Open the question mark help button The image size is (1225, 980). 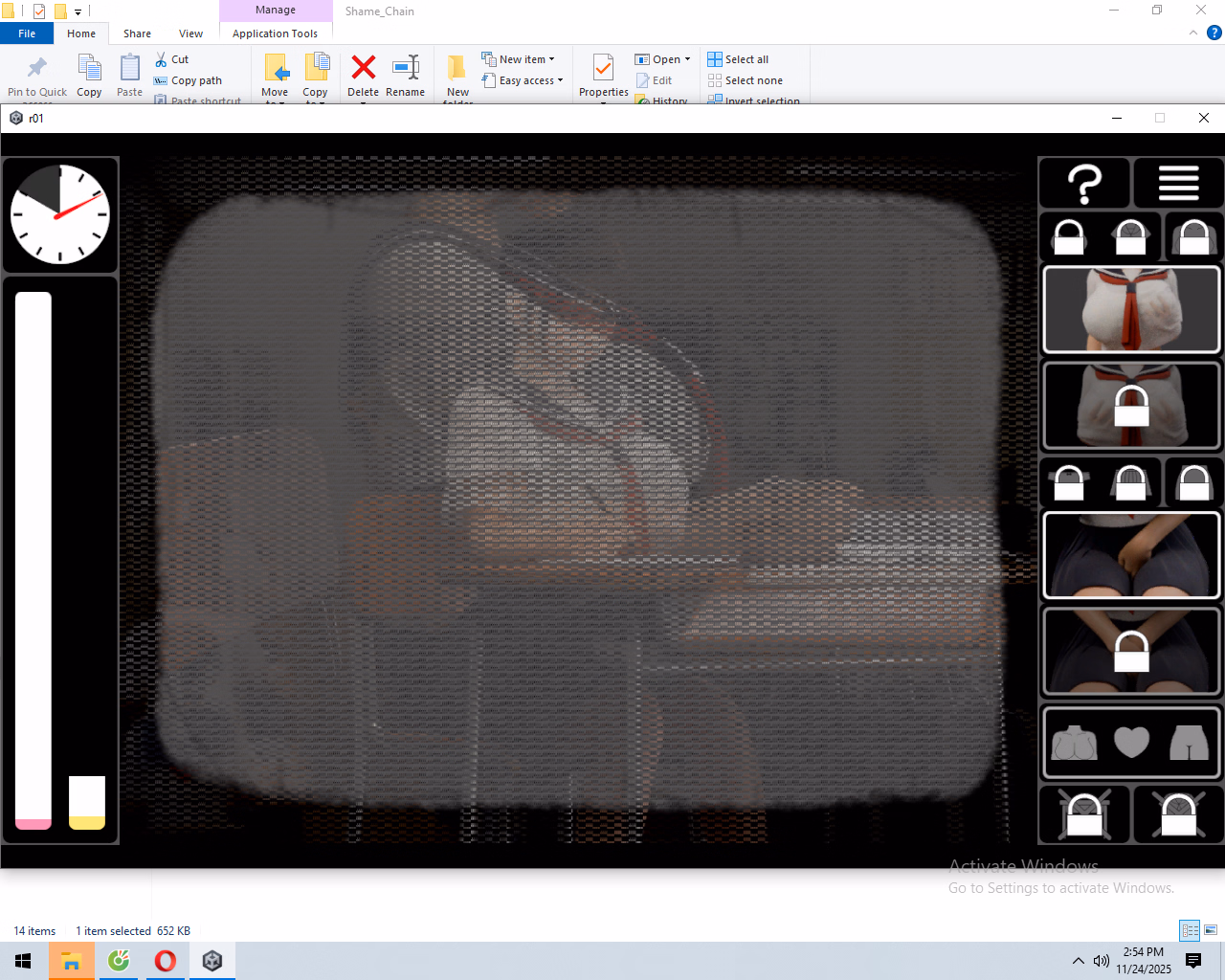point(1084,183)
